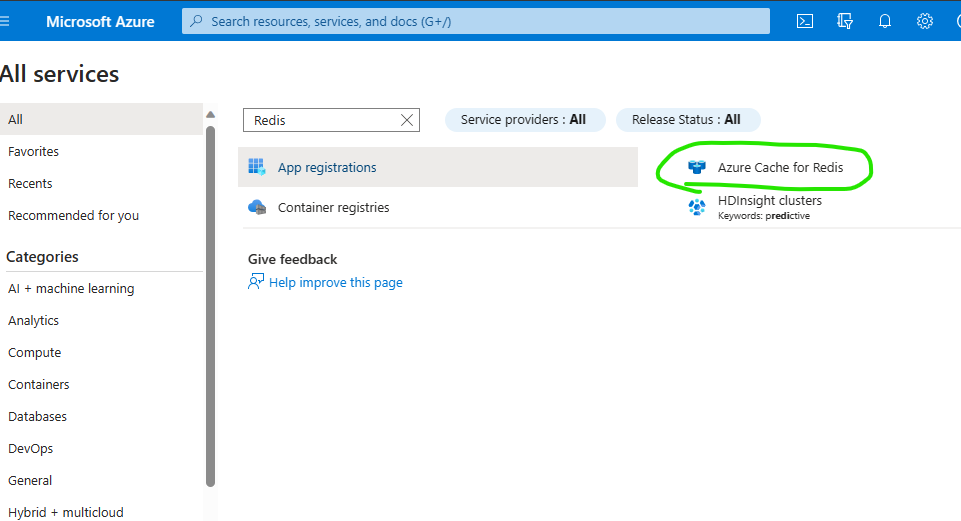Go to Microsoft Azure home
The image size is (961, 521).
tap(100, 21)
